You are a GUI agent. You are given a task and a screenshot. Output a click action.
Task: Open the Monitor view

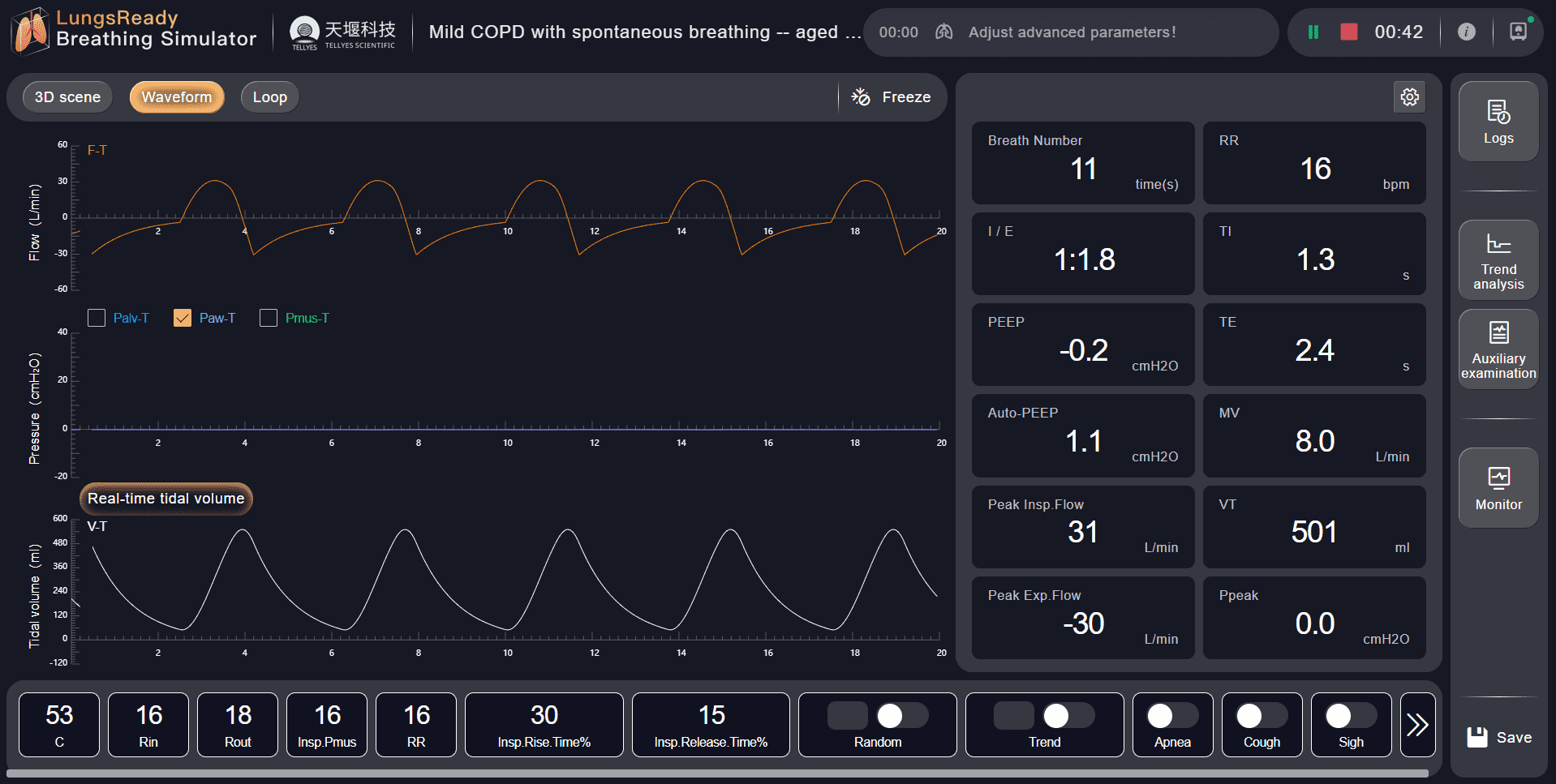click(1498, 487)
